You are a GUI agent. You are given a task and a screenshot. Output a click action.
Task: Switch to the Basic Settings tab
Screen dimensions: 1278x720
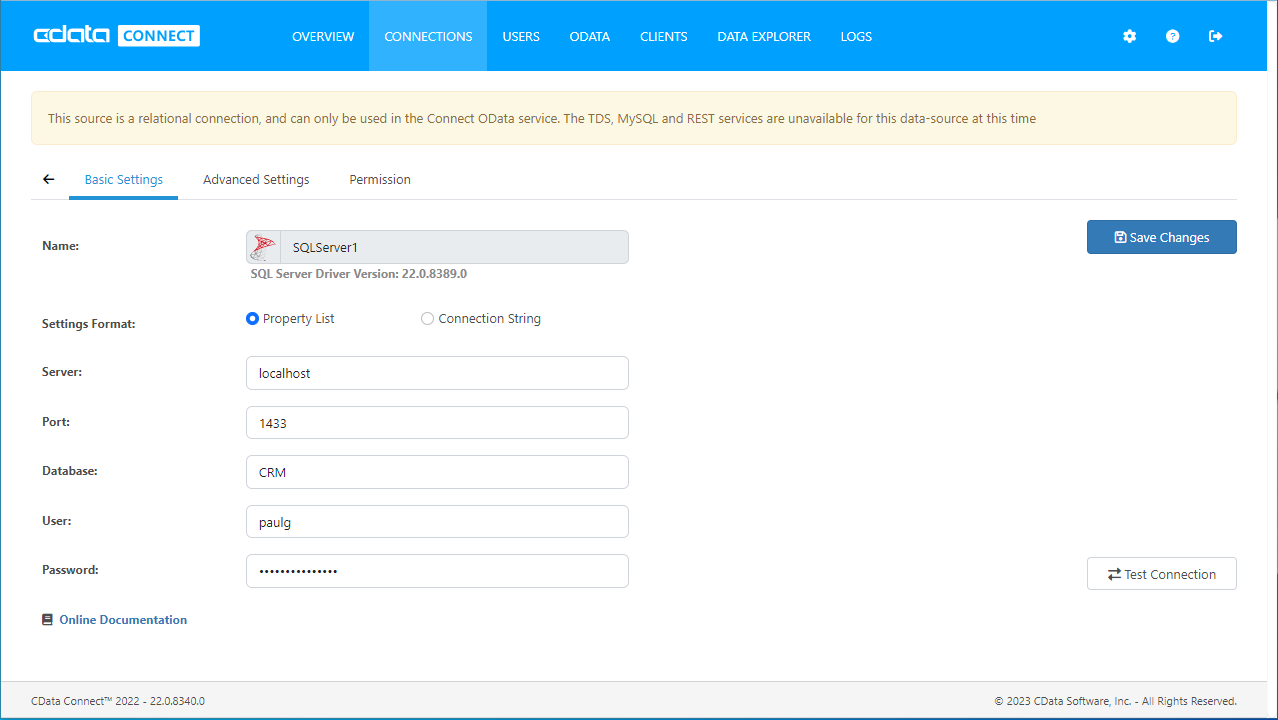click(x=124, y=180)
